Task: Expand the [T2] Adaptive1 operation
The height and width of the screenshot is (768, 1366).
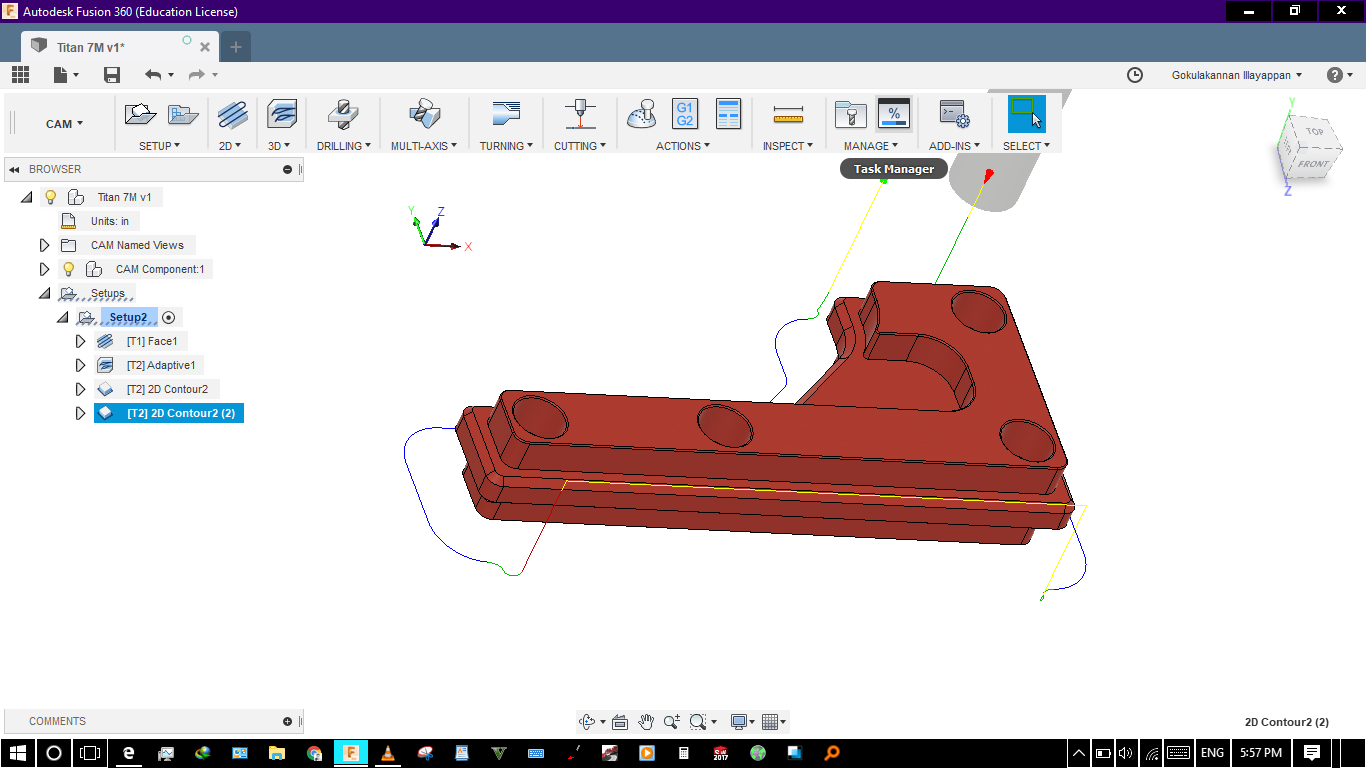Action: [x=81, y=365]
